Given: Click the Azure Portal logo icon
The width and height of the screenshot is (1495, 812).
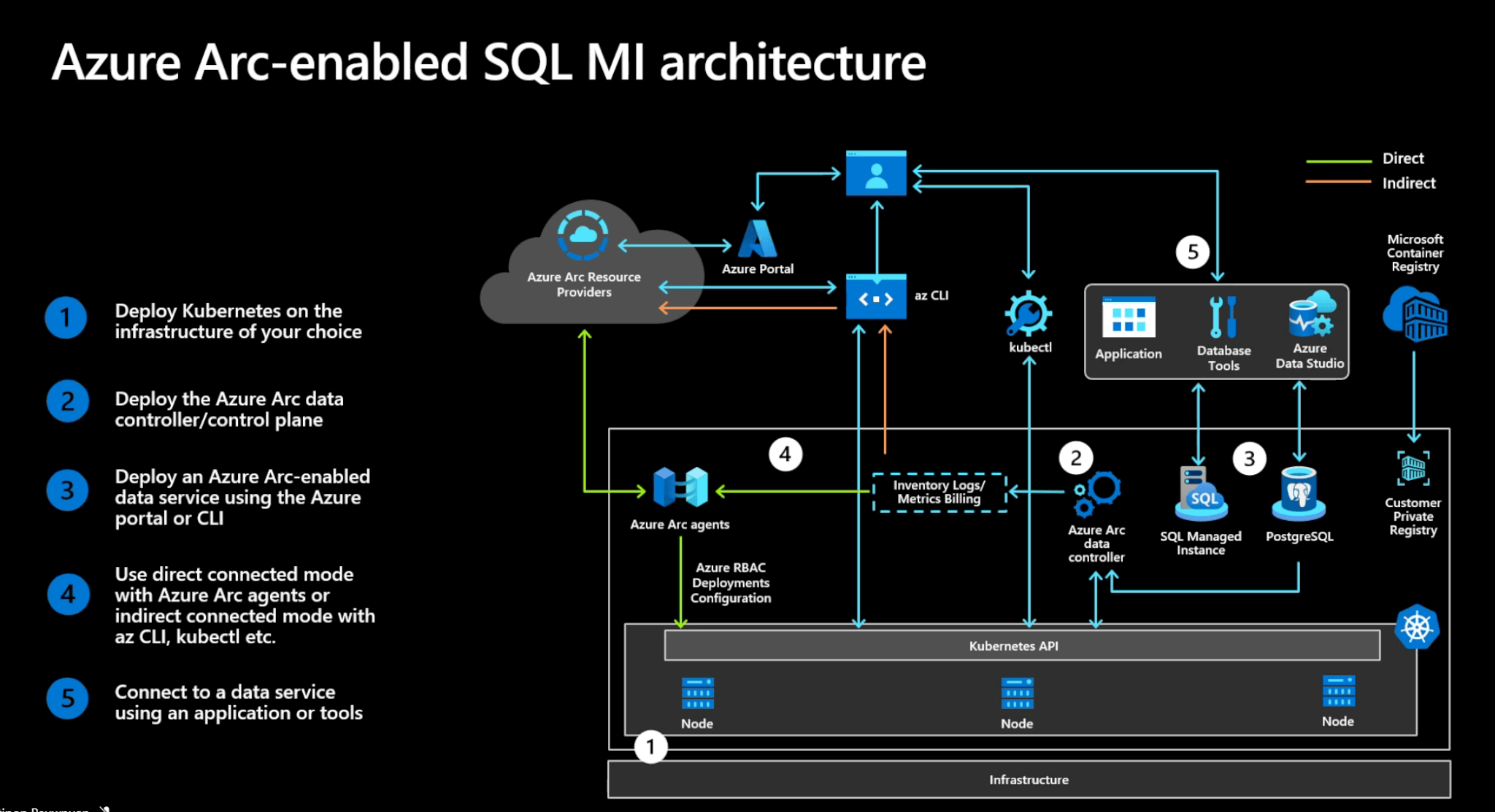Looking at the screenshot, I should point(757,239).
